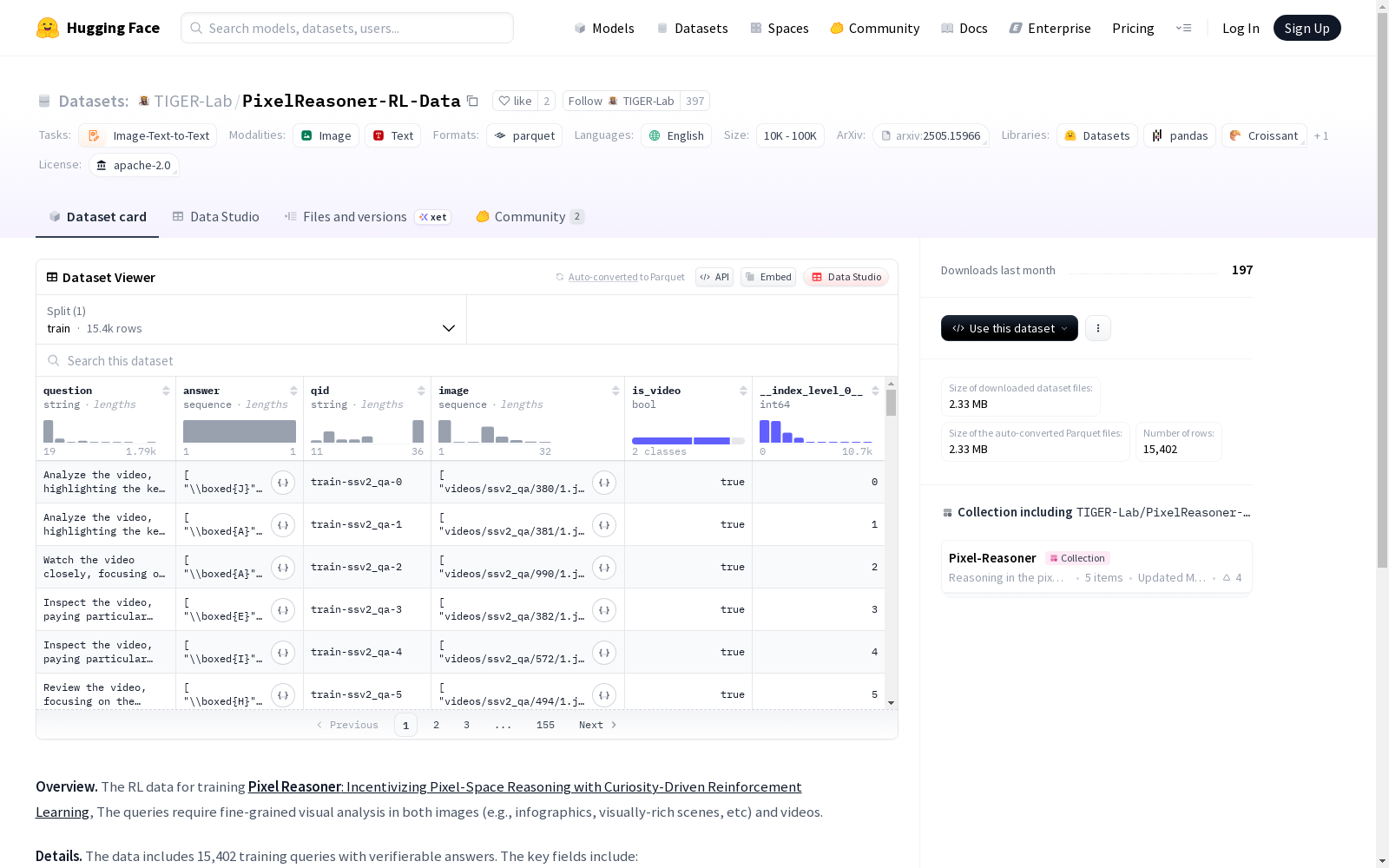Screen dimensions: 1389x868
Task: Sort by the __index_level_0__ column arrows
Action: (x=875, y=391)
